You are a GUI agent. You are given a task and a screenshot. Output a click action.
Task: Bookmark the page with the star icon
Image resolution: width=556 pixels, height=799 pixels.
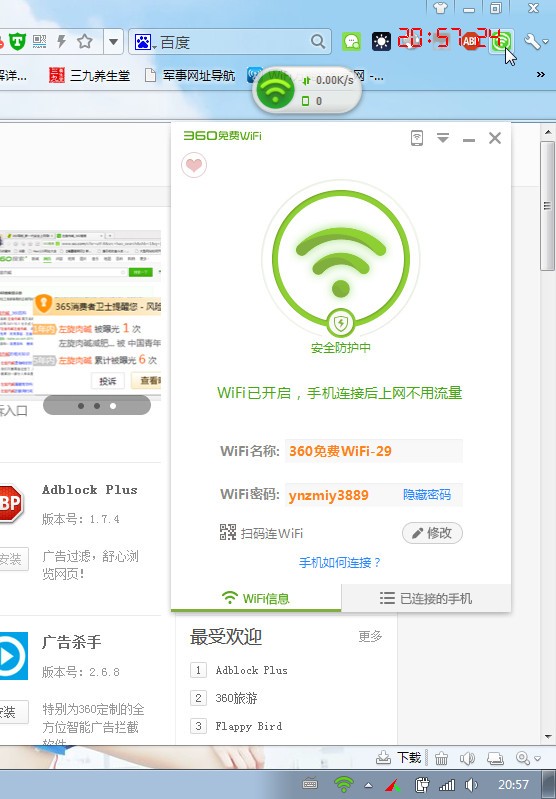(85, 41)
